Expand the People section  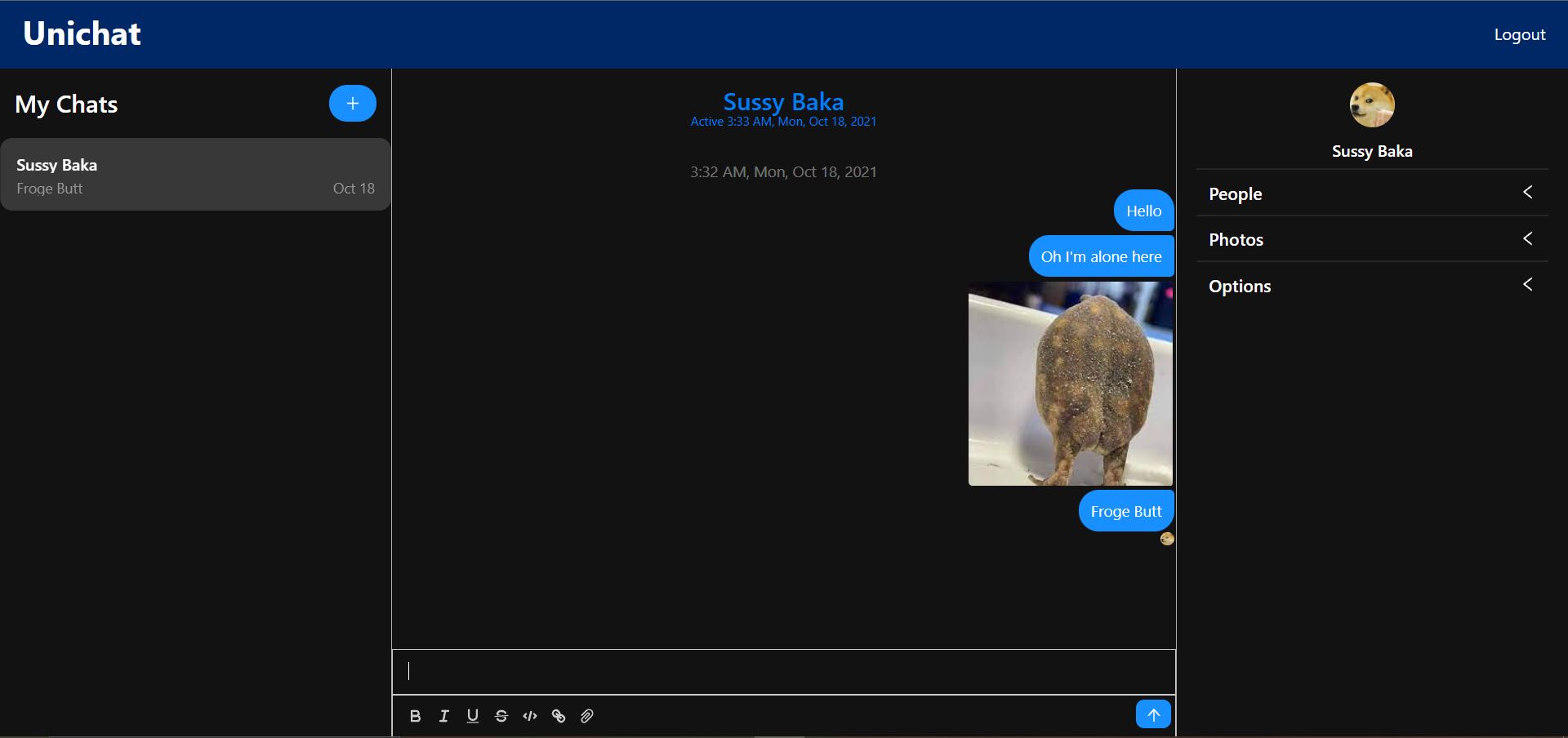[1371, 193]
